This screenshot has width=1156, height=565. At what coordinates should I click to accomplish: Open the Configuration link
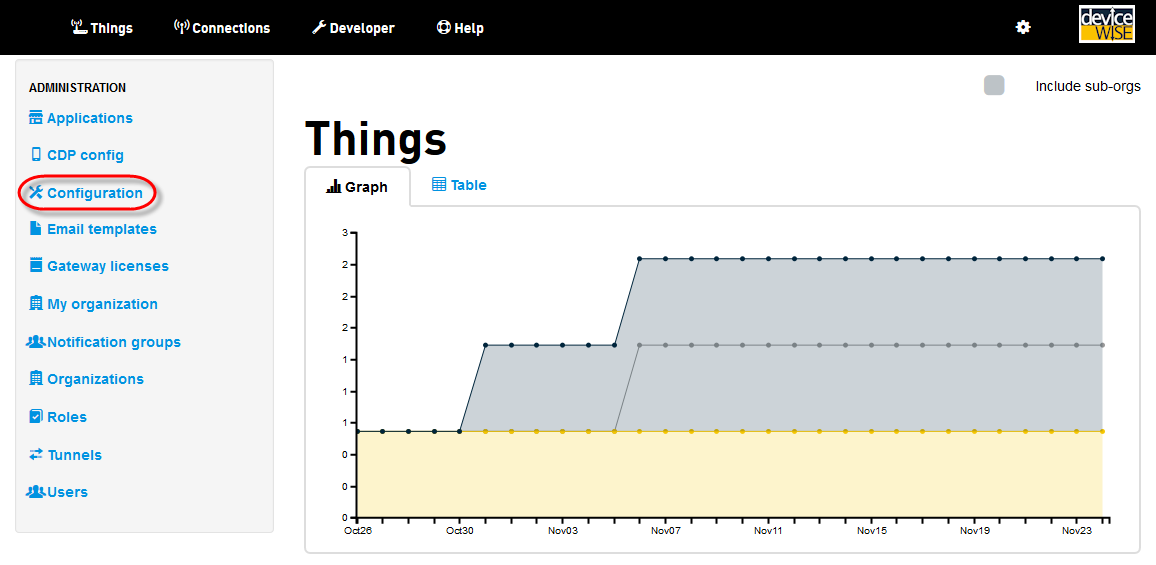94,193
